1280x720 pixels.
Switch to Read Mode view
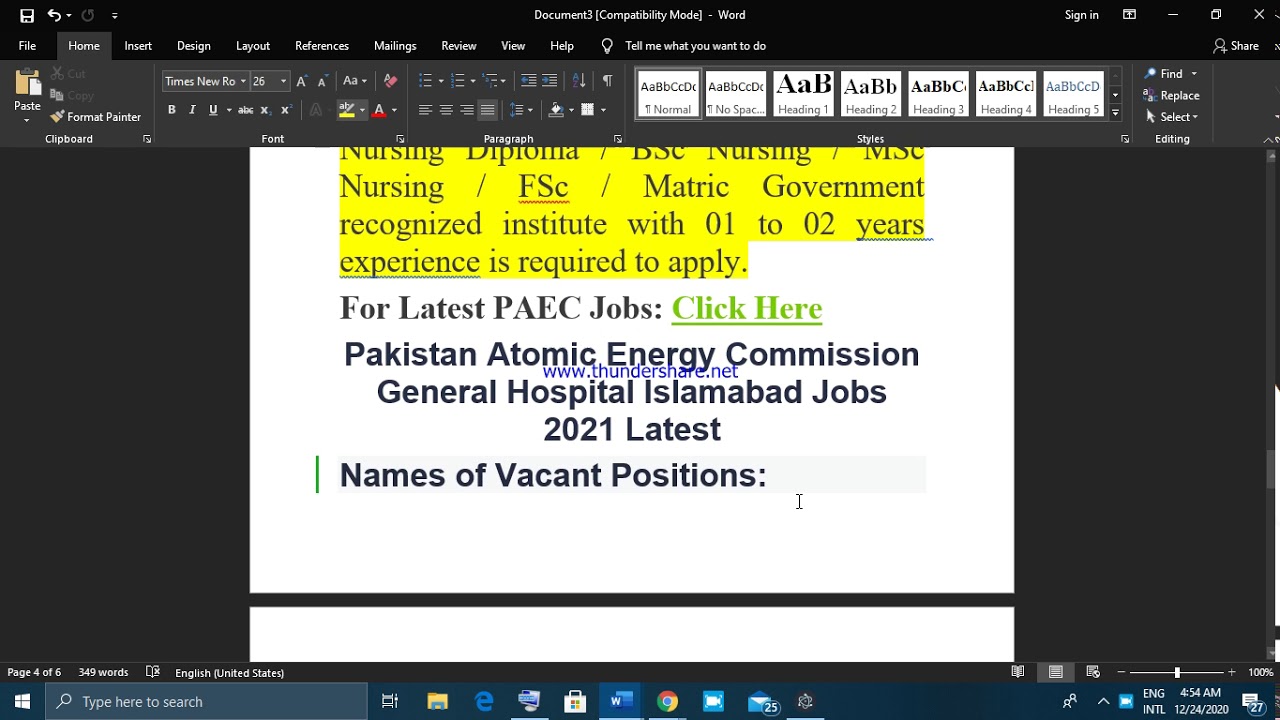coord(1018,672)
